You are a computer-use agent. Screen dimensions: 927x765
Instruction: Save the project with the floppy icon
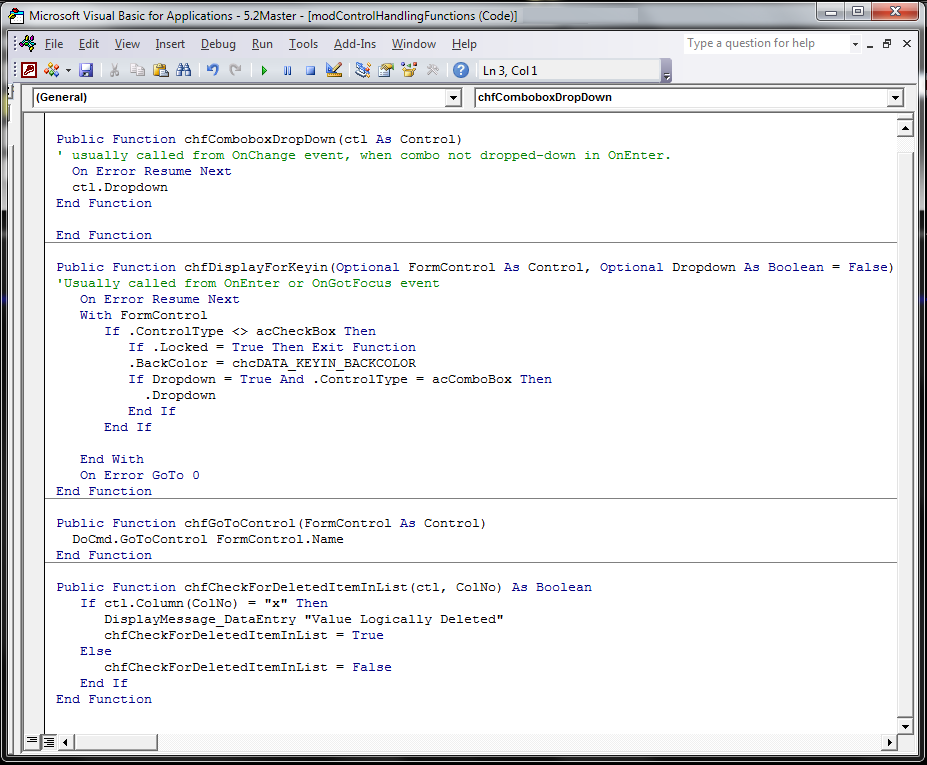[x=86, y=70]
